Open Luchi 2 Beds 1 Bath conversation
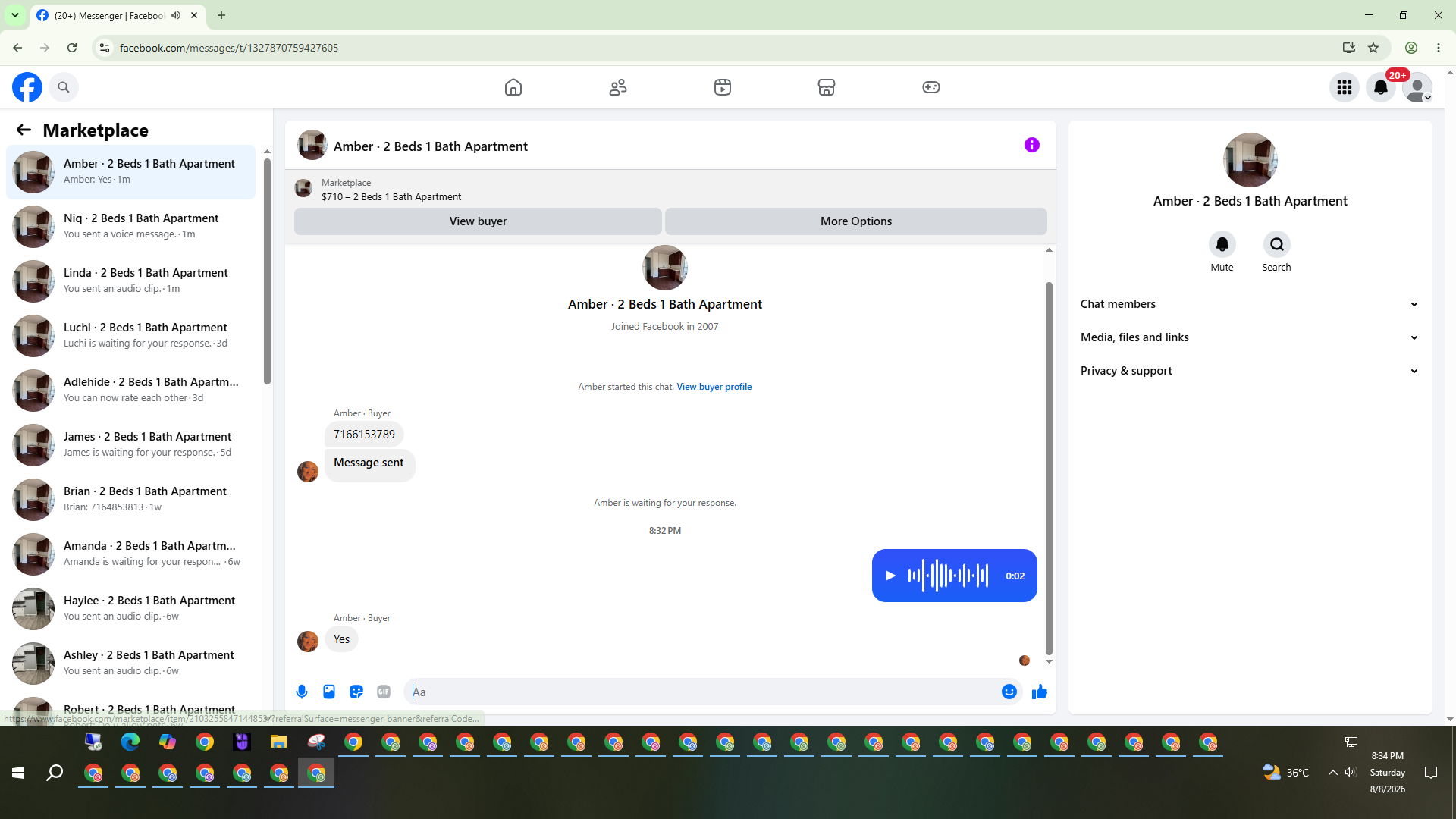 (130, 336)
